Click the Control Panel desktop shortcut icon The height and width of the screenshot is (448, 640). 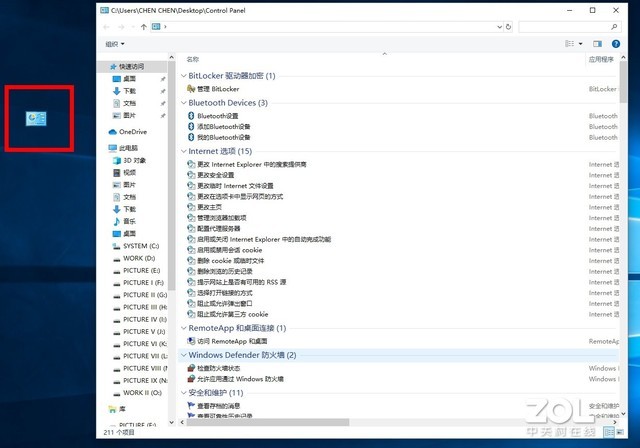click(x=38, y=119)
